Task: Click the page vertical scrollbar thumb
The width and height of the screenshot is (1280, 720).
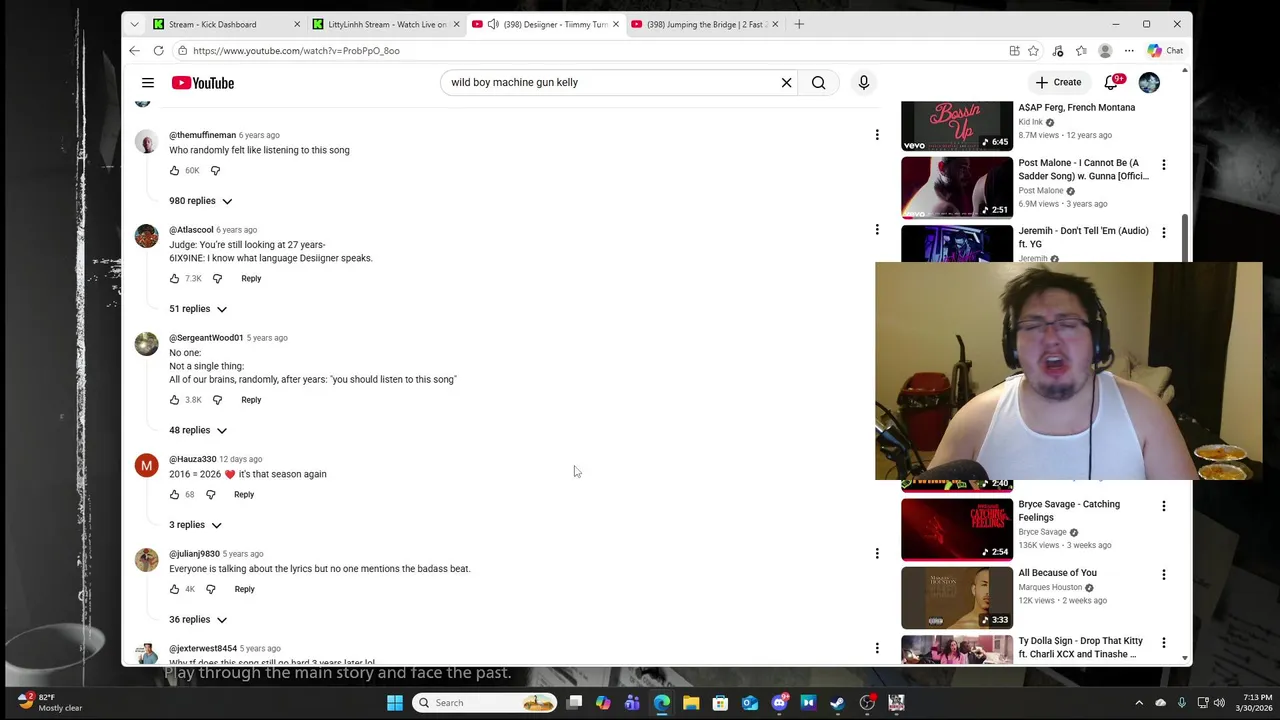Action: pyautogui.click(x=1185, y=238)
